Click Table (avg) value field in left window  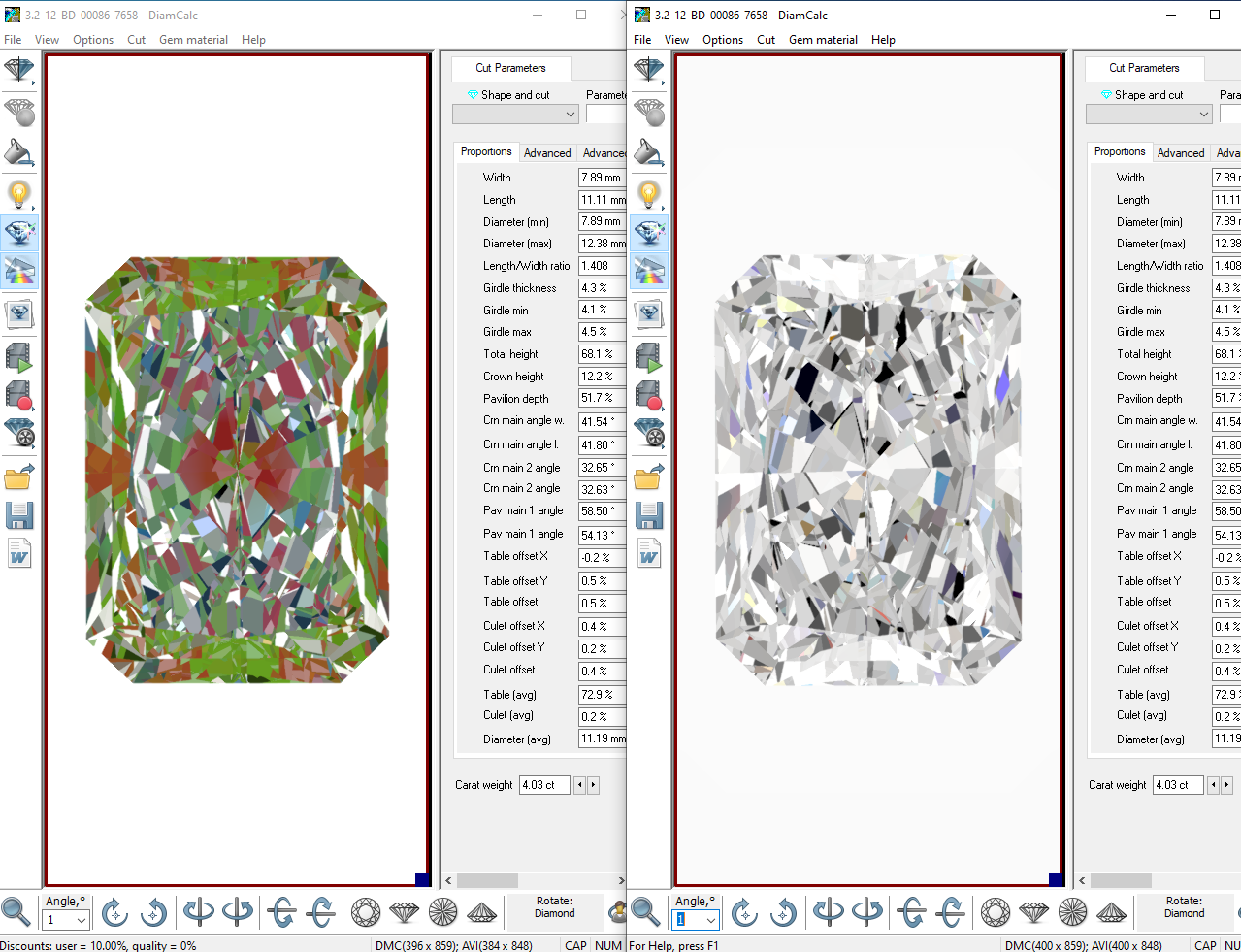(x=603, y=695)
